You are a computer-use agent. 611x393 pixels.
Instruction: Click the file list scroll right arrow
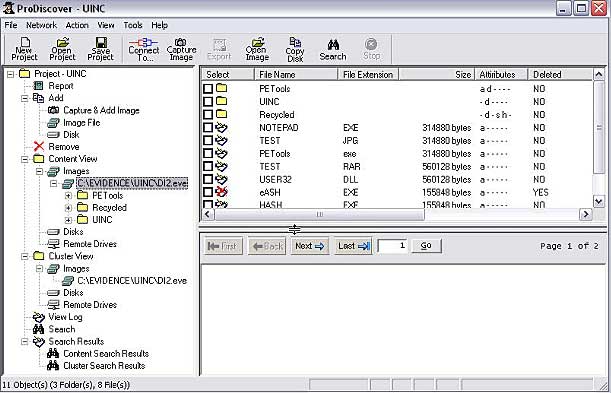586,214
